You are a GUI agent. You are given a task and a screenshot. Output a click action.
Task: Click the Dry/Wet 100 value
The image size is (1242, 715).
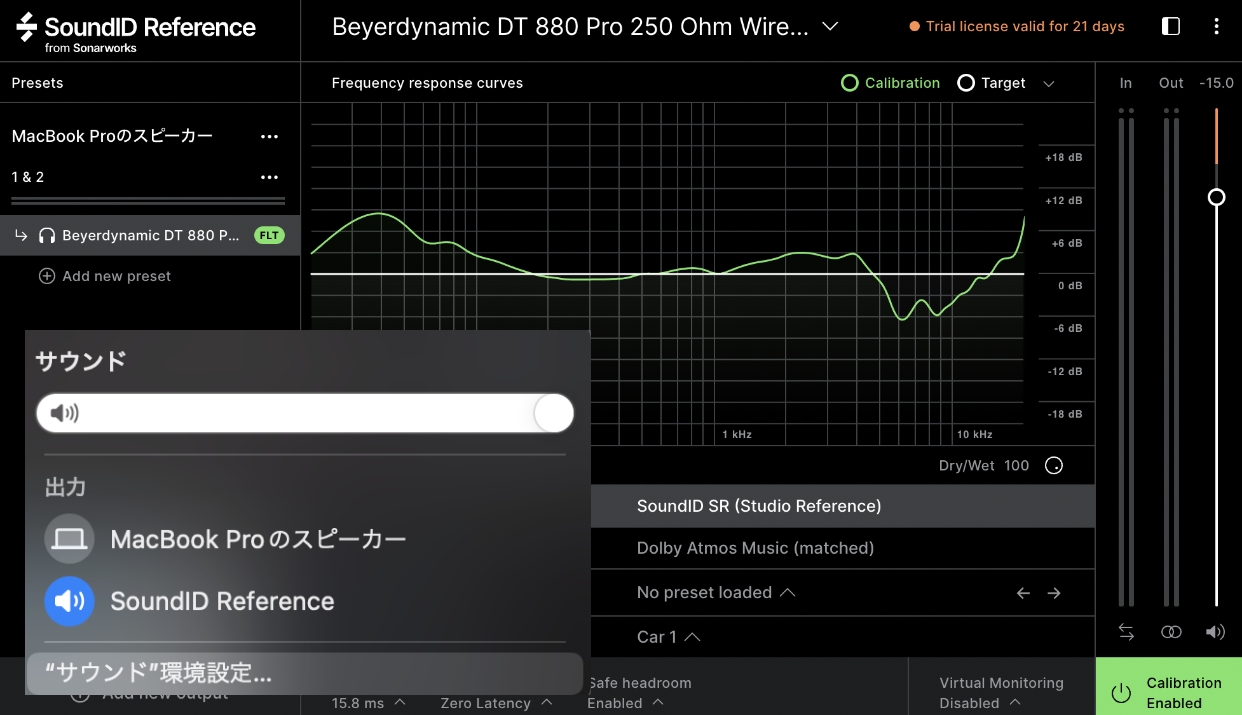coord(1017,466)
